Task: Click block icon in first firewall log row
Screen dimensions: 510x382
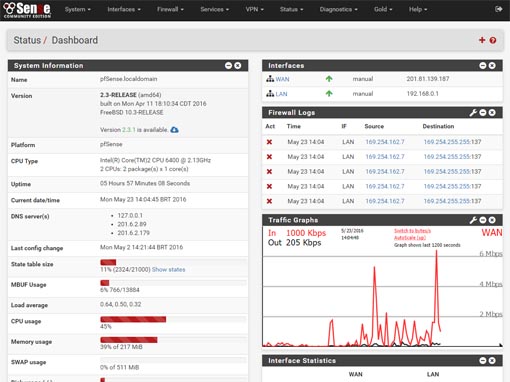Action: (269, 142)
